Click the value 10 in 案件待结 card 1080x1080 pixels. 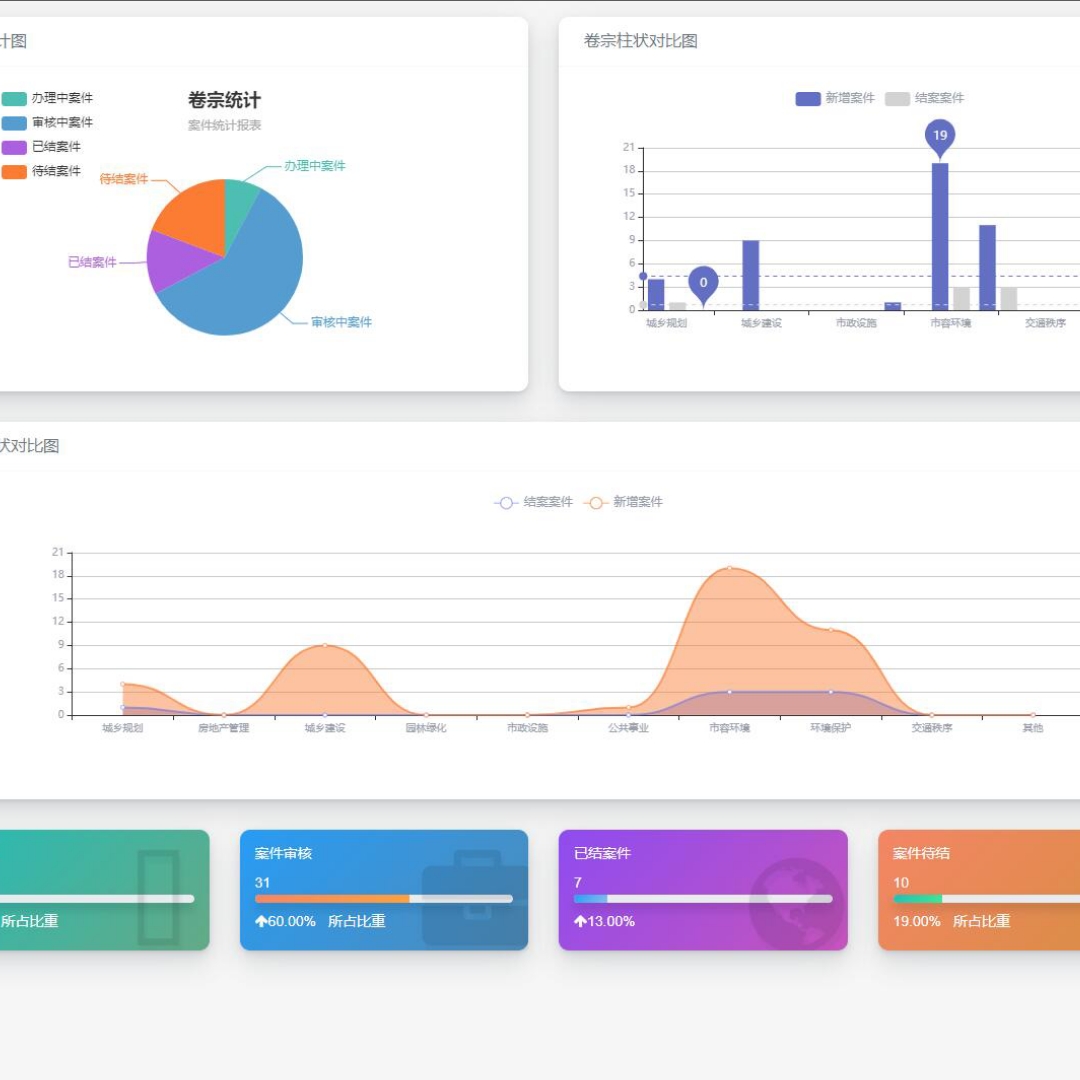coord(901,883)
